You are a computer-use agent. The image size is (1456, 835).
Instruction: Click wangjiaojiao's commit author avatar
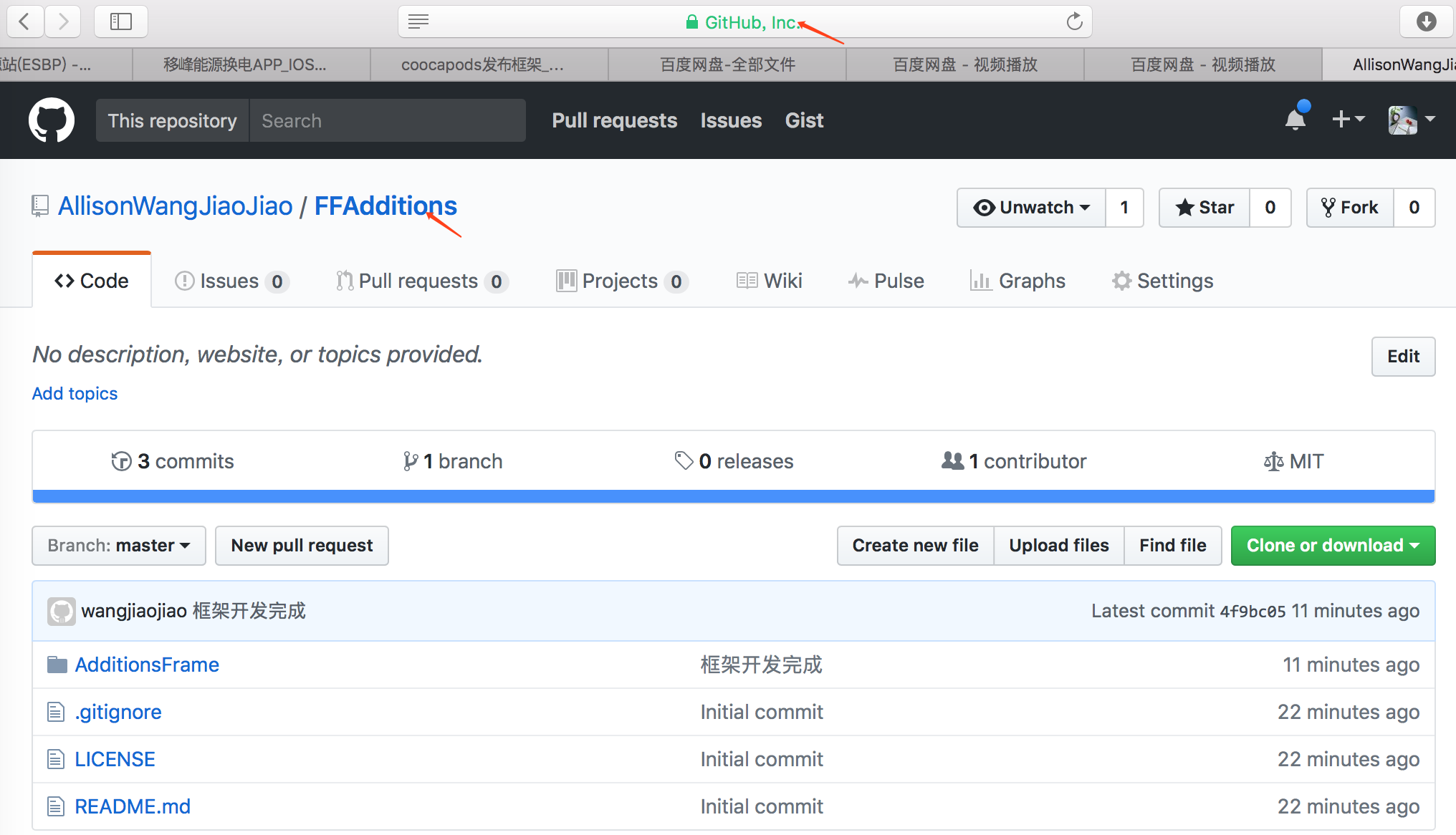[x=62, y=611]
